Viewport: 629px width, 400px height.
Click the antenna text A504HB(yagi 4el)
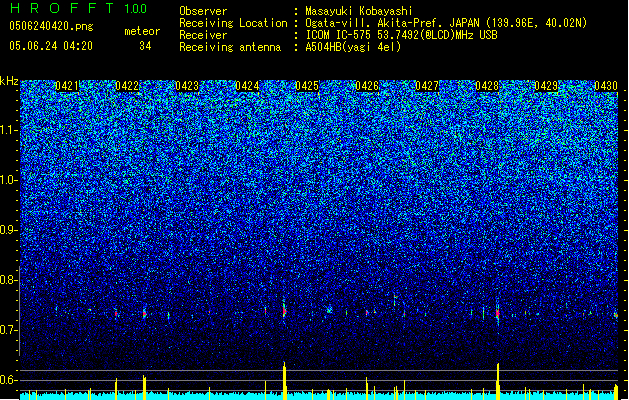[x=353, y=47]
